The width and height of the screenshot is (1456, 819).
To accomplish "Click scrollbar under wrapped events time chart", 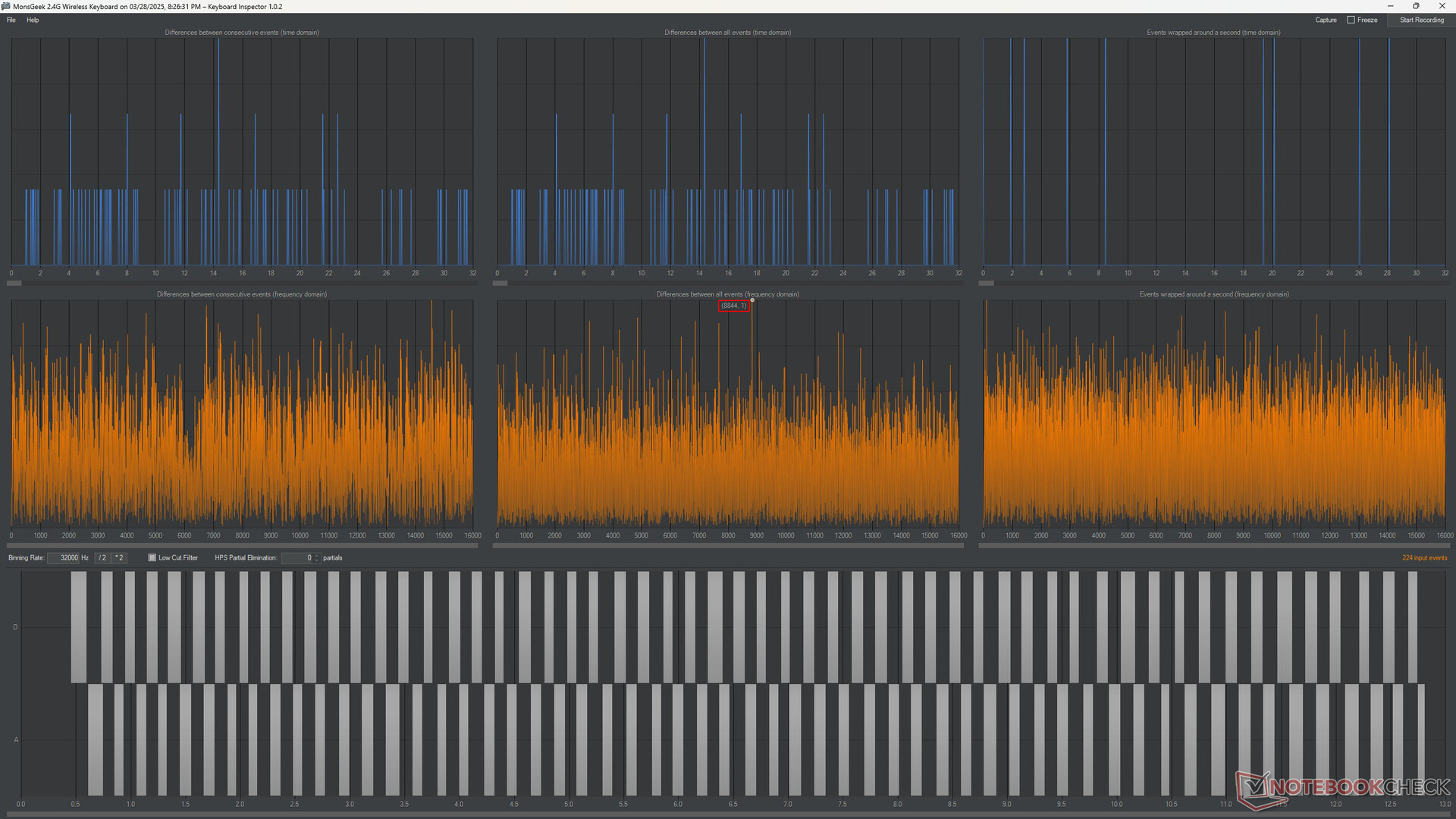I will pyautogui.click(x=986, y=283).
